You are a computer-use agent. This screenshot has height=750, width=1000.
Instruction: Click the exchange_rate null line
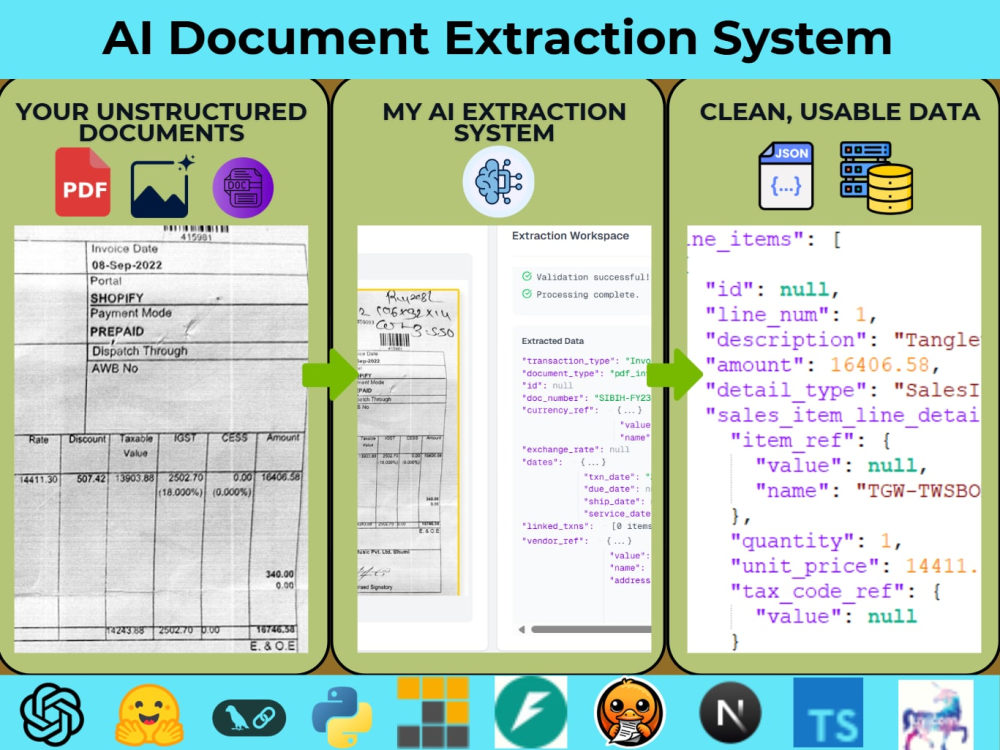pos(575,450)
